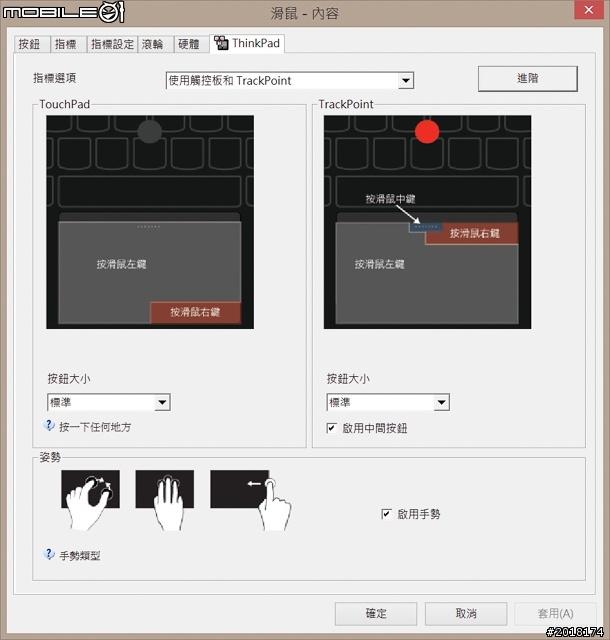Click the three-finger gesture image

[165, 500]
